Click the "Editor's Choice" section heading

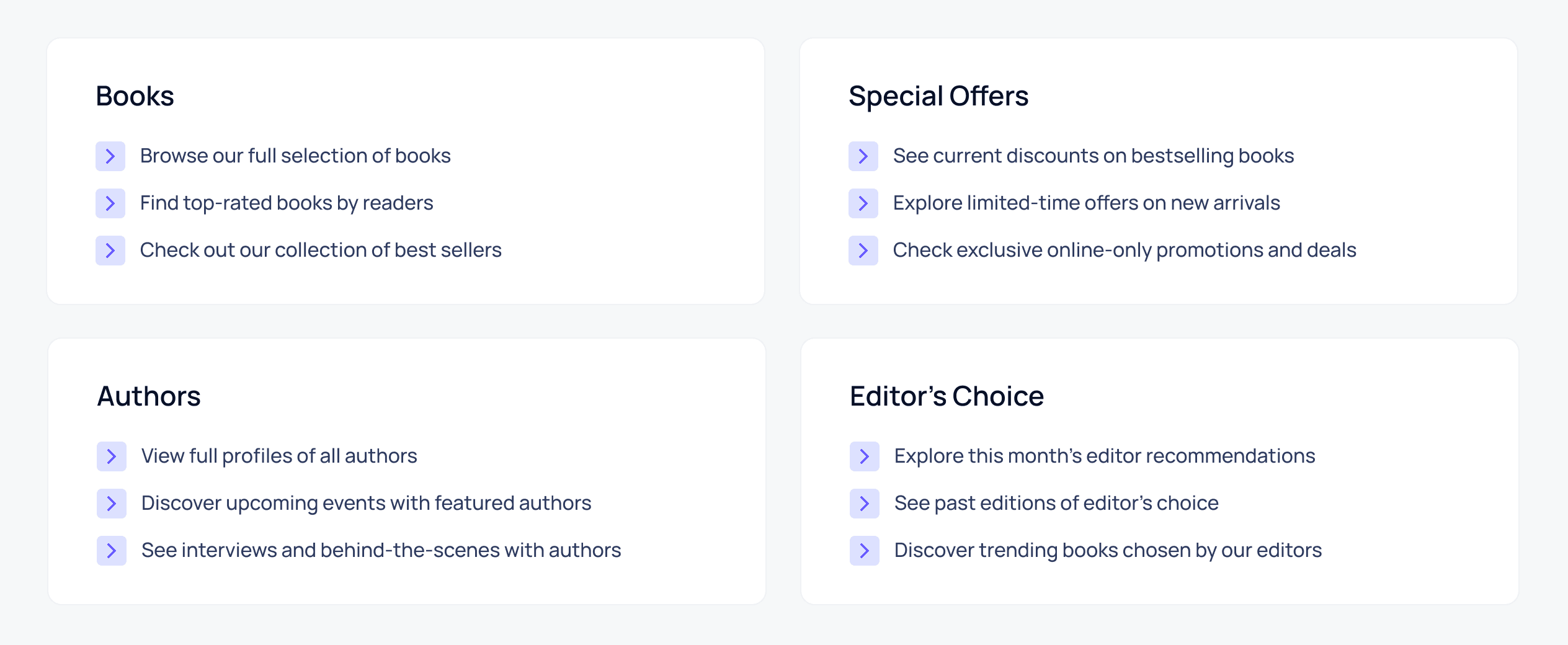pos(946,395)
